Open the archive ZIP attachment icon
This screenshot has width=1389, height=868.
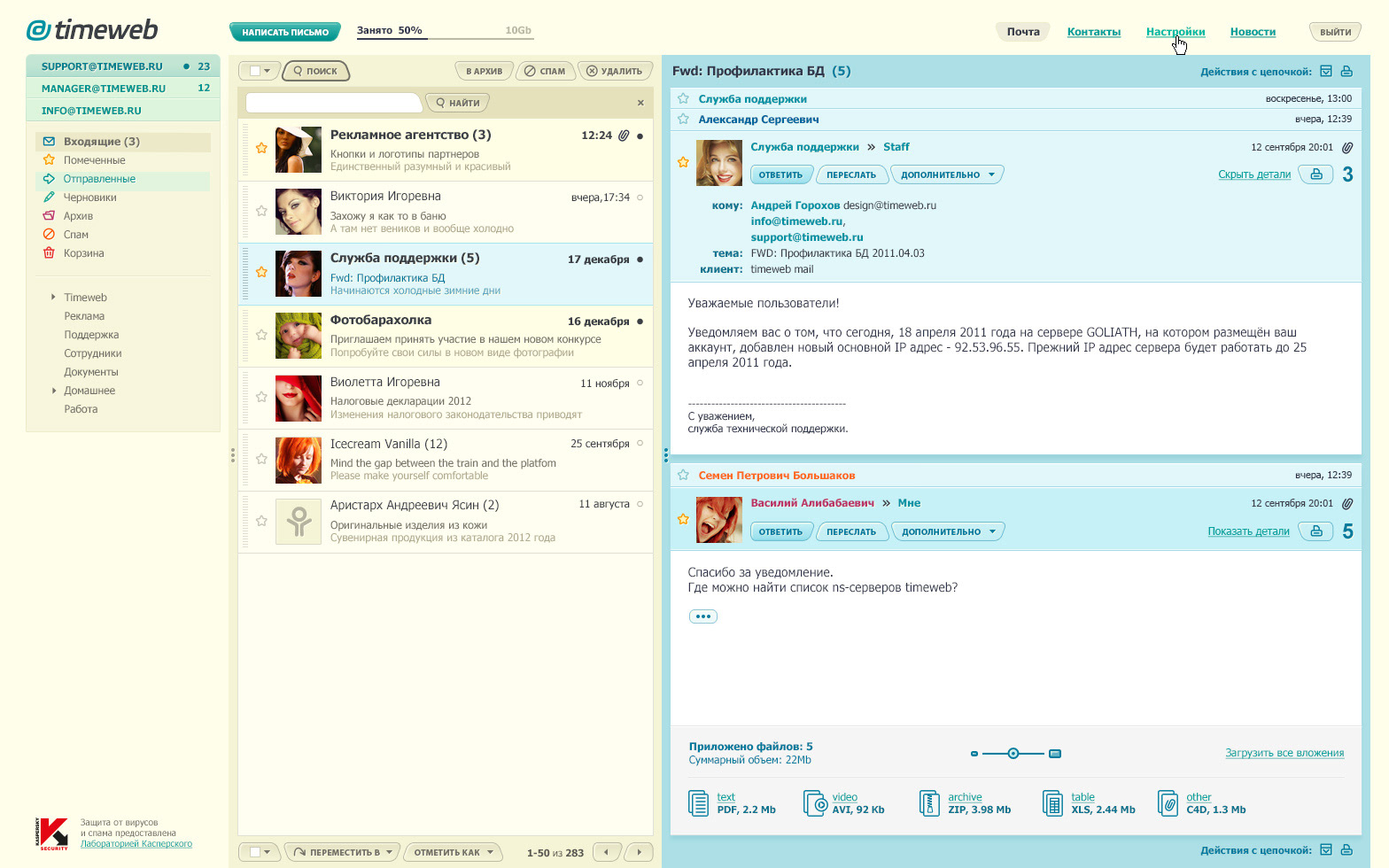pyautogui.click(x=929, y=803)
